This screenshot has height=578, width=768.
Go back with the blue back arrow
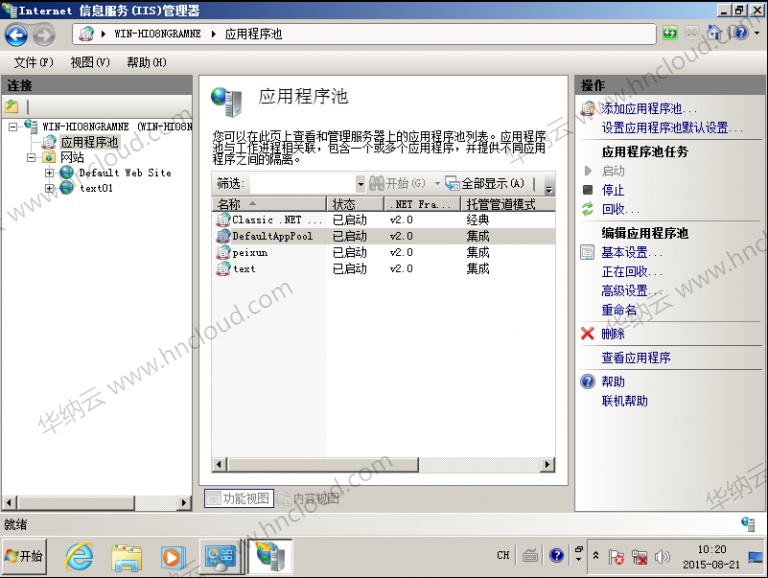pyautogui.click(x=16, y=35)
